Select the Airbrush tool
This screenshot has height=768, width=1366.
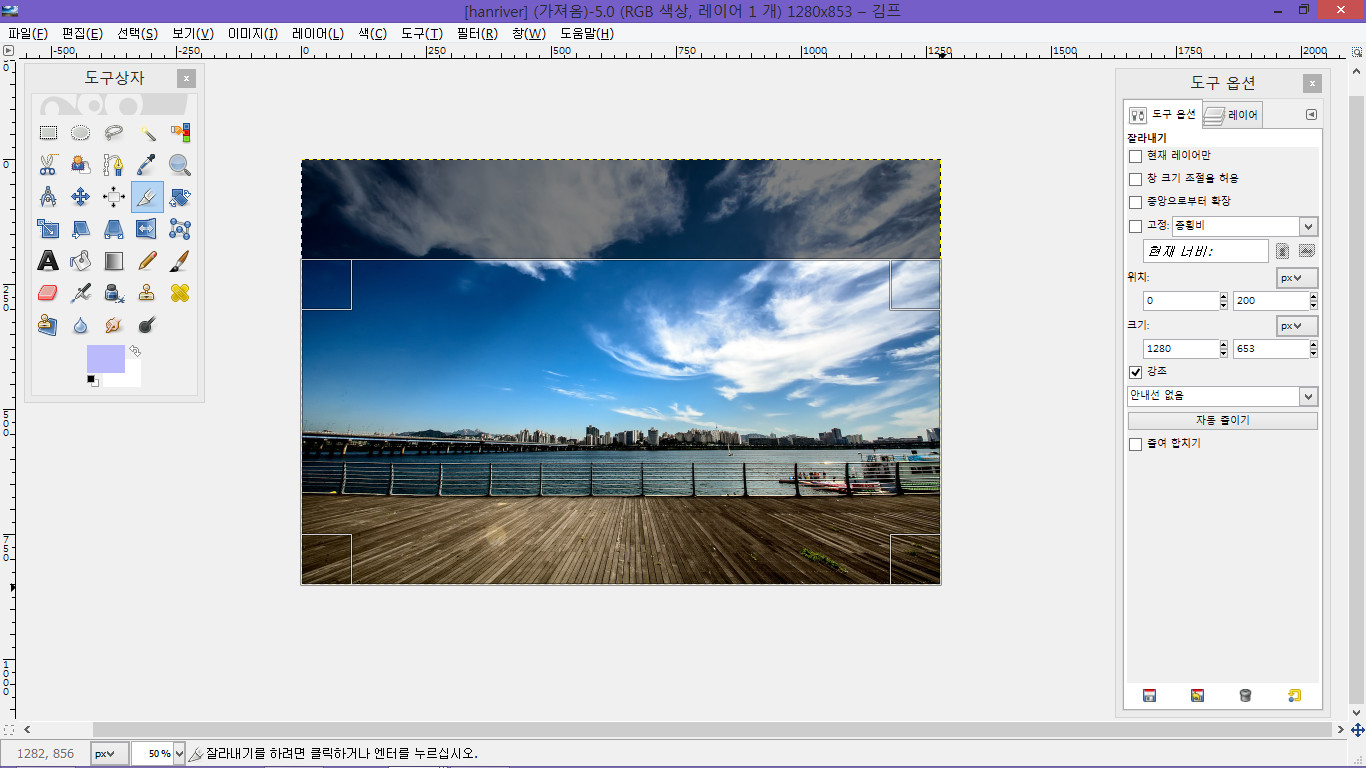click(x=81, y=293)
